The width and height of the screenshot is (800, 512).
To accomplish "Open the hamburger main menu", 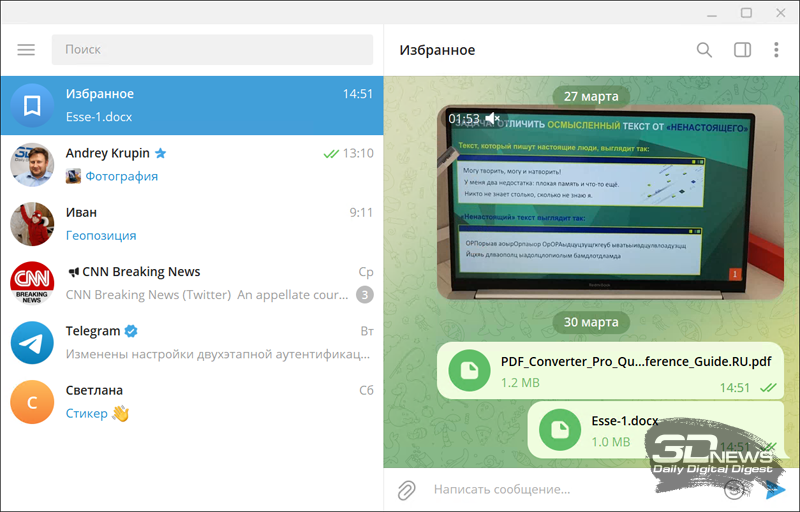I will [x=26, y=50].
